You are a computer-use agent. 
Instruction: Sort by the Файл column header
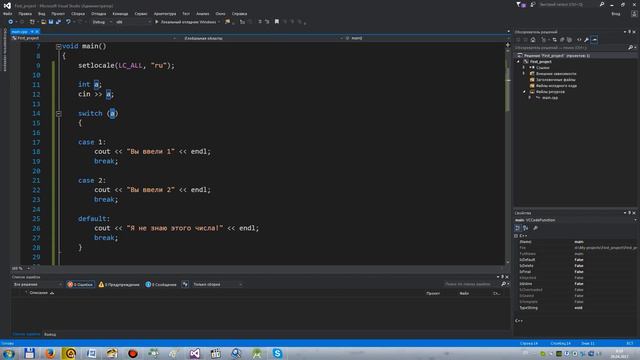click(x=464, y=293)
